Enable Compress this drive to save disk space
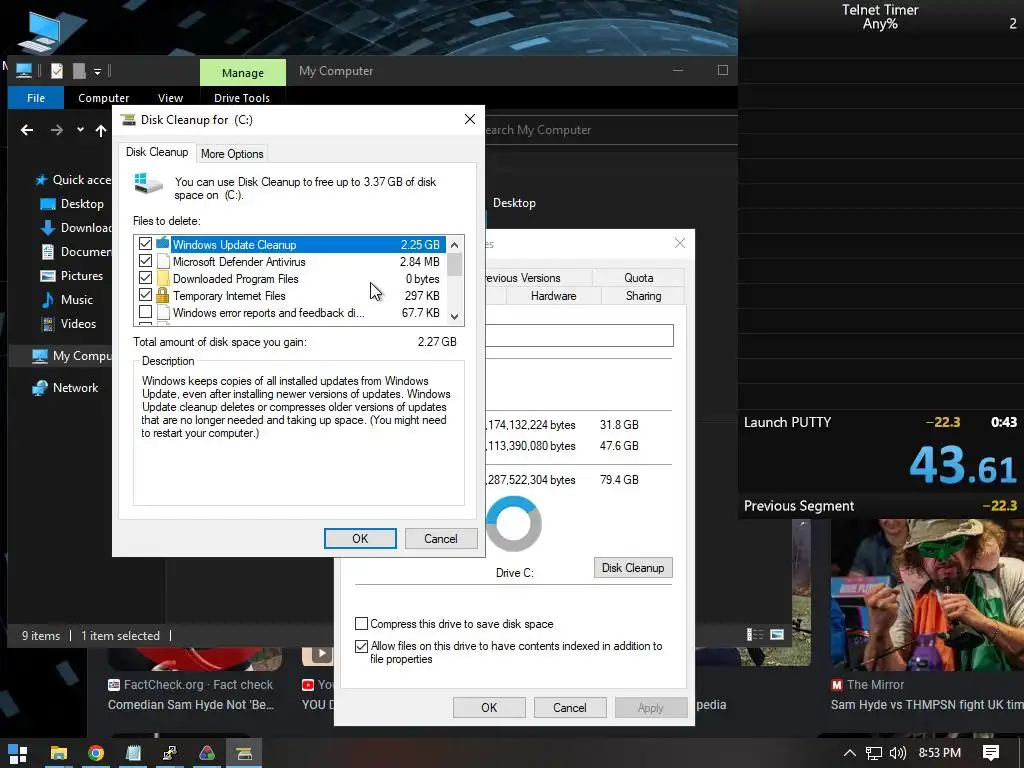The width and height of the screenshot is (1024, 768). (361, 623)
